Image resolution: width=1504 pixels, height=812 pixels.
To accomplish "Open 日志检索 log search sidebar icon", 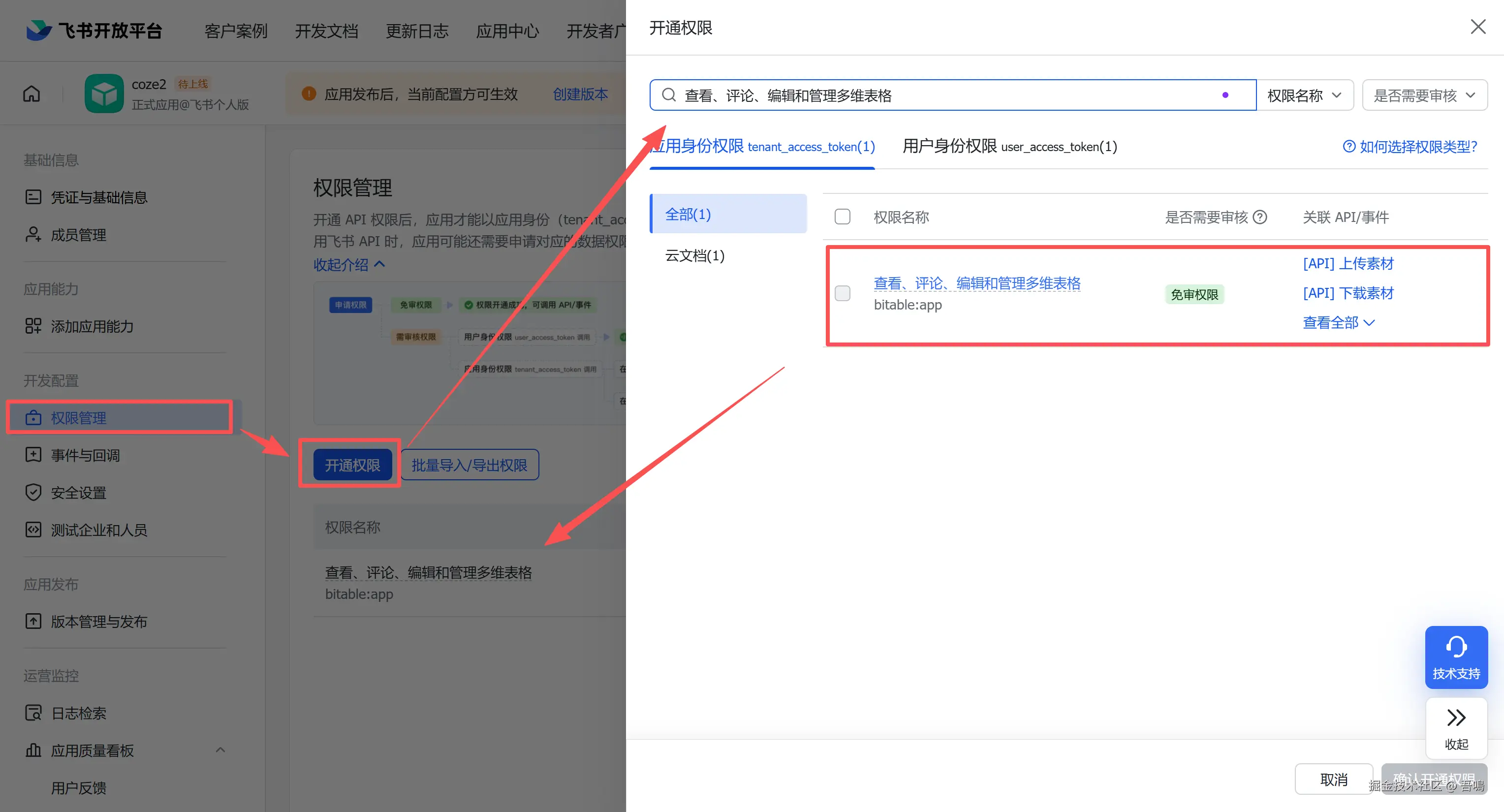I will [x=33, y=713].
